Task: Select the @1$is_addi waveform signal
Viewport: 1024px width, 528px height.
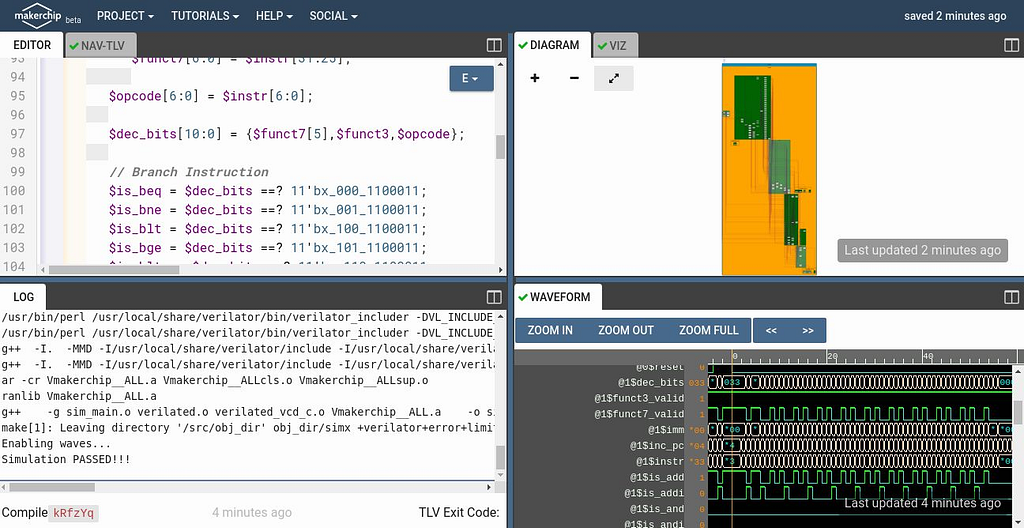Action: 654,493
